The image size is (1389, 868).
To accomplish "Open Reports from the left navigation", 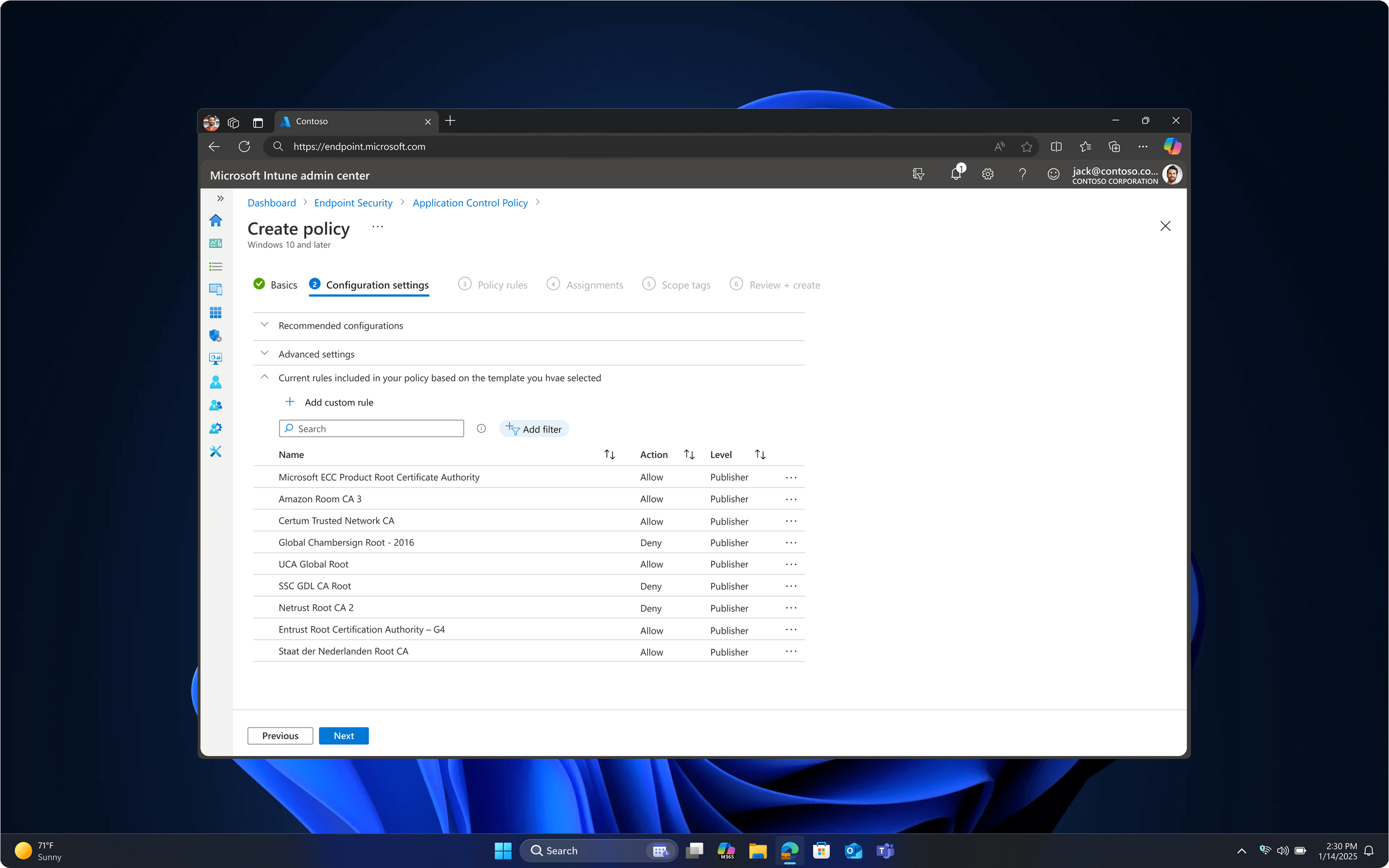I will (x=216, y=358).
